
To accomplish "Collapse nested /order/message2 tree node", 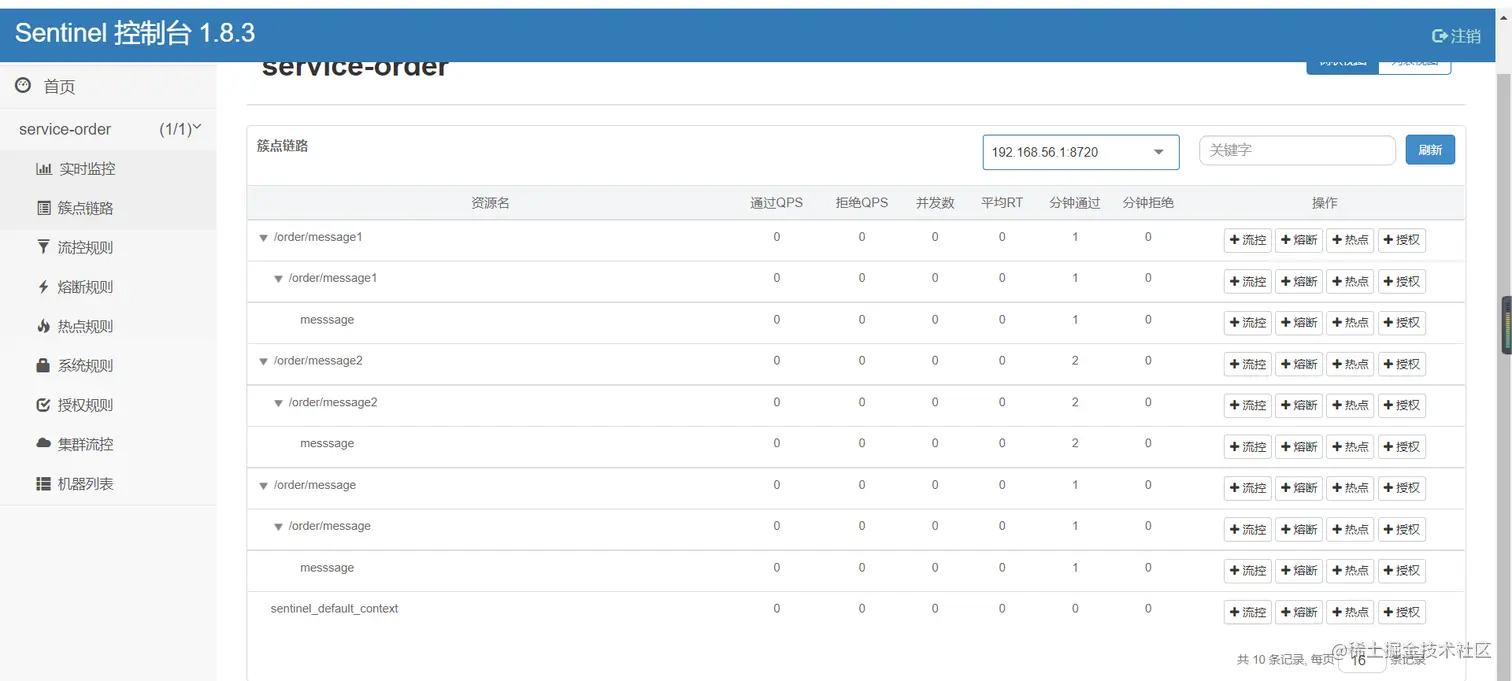I will [279, 403].
